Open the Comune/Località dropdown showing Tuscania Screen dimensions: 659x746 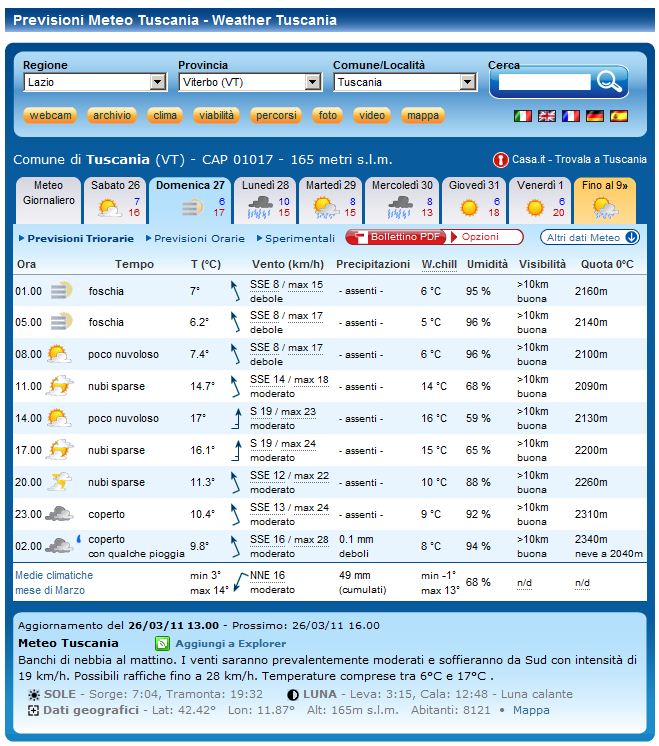click(405, 82)
